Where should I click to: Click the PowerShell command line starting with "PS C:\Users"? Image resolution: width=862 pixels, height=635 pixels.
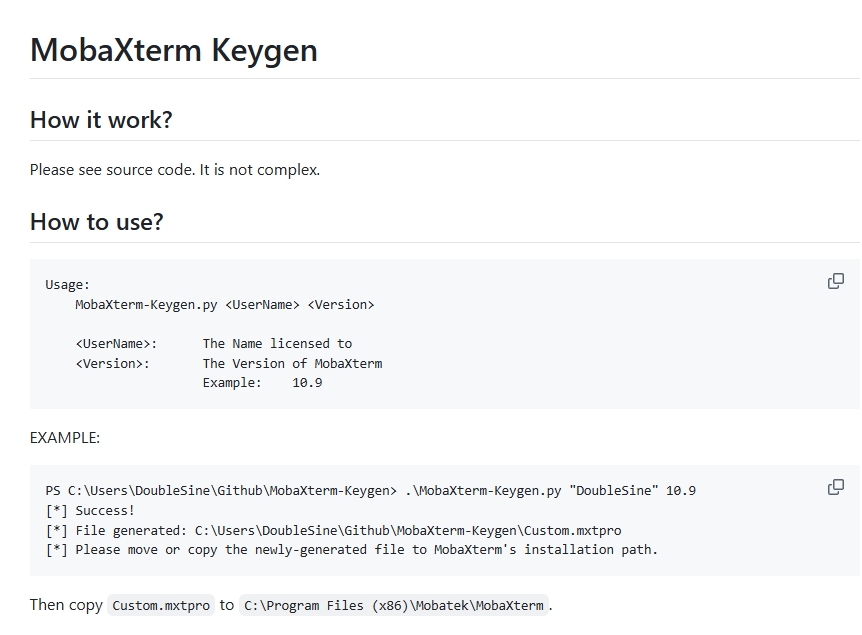[x=371, y=490]
